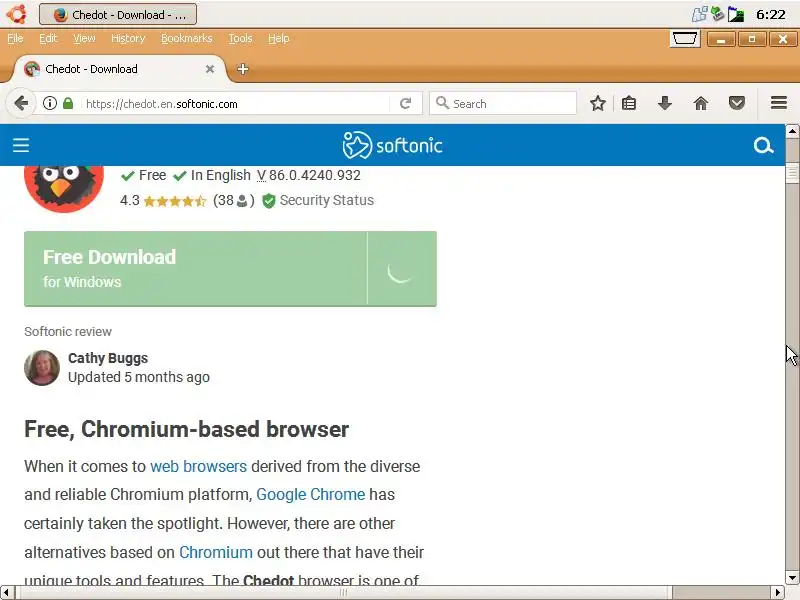Save page to Pocket icon
This screenshot has height=600, width=800.
(736, 104)
